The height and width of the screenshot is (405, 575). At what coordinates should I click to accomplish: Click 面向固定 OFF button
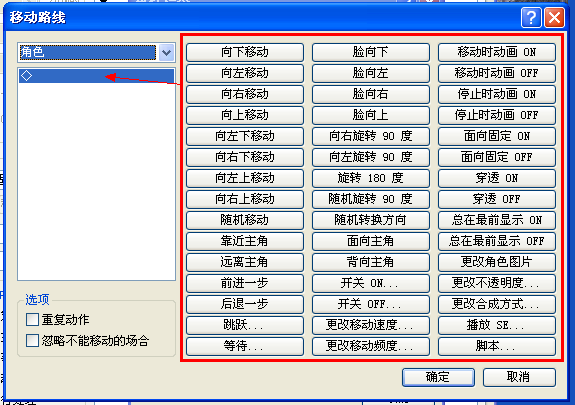(497, 157)
